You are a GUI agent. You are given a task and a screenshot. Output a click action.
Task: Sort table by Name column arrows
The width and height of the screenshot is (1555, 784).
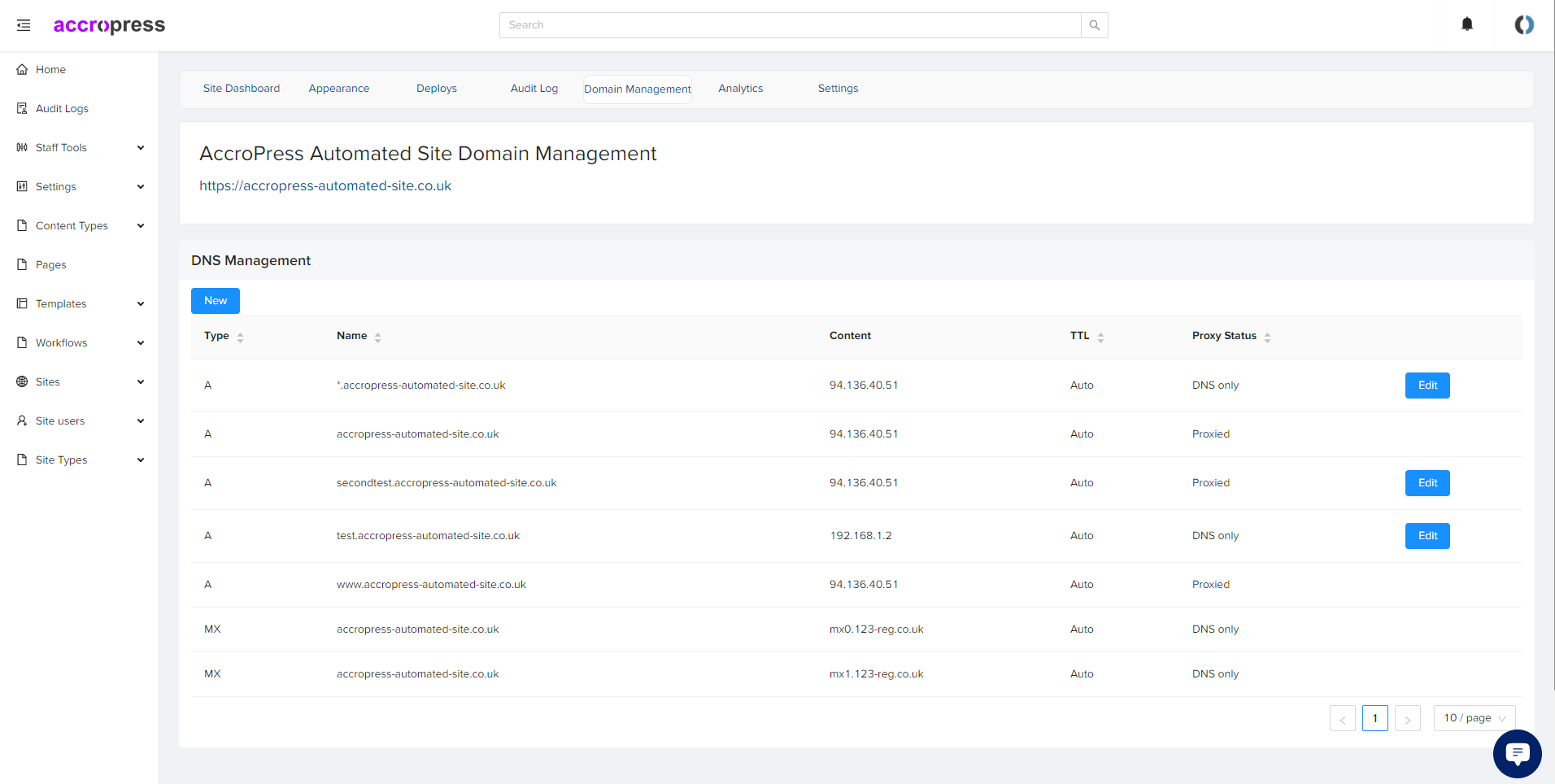click(377, 337)
